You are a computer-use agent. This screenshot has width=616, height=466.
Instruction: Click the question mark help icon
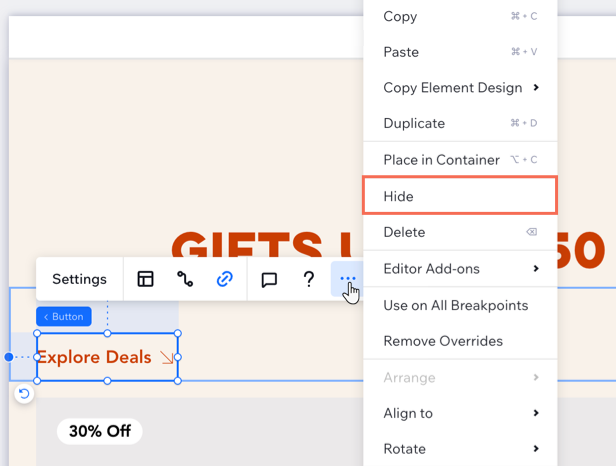[x=309, y=279]
